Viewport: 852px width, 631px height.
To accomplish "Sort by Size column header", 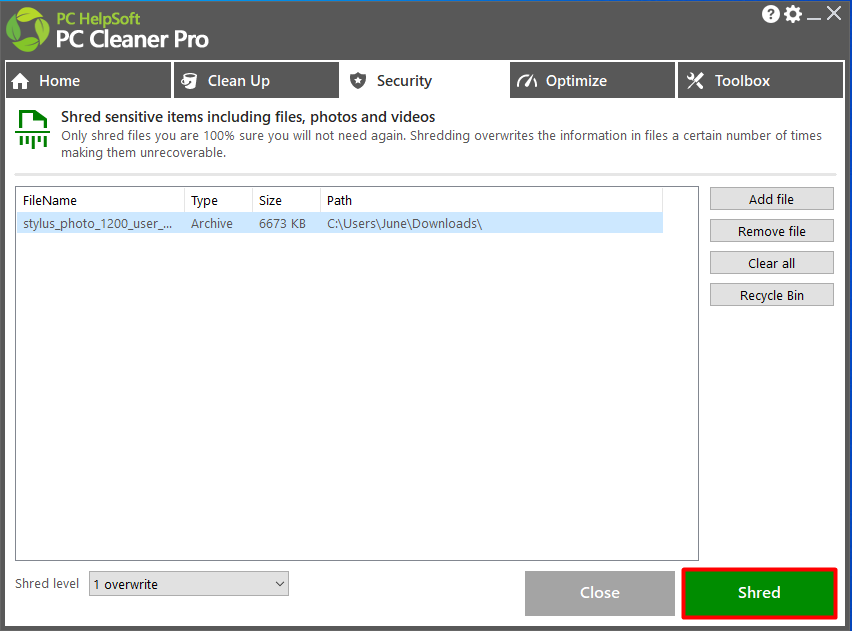I will (286, 201).
